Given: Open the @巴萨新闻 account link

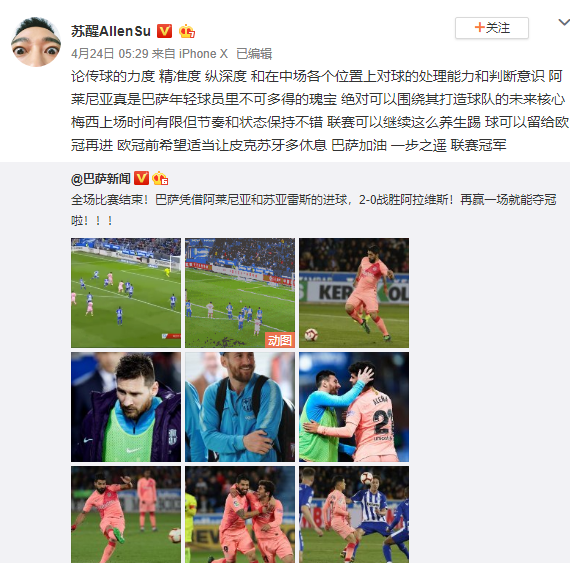Looking at the screenshot, I should (x=101, y=178).
